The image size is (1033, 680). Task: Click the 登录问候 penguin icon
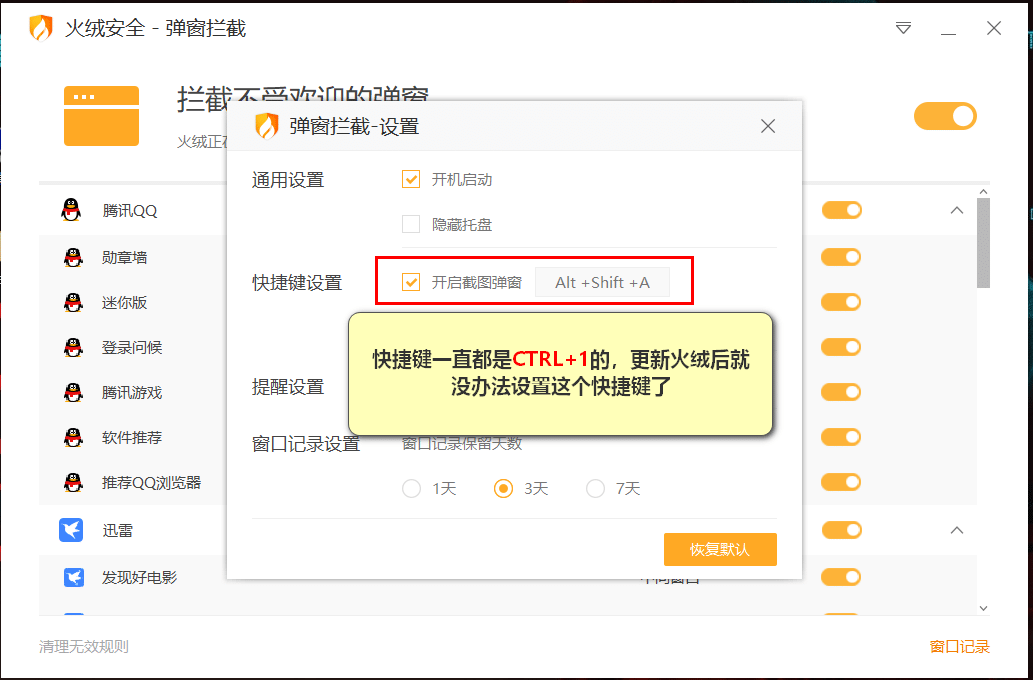coord(73,347)
